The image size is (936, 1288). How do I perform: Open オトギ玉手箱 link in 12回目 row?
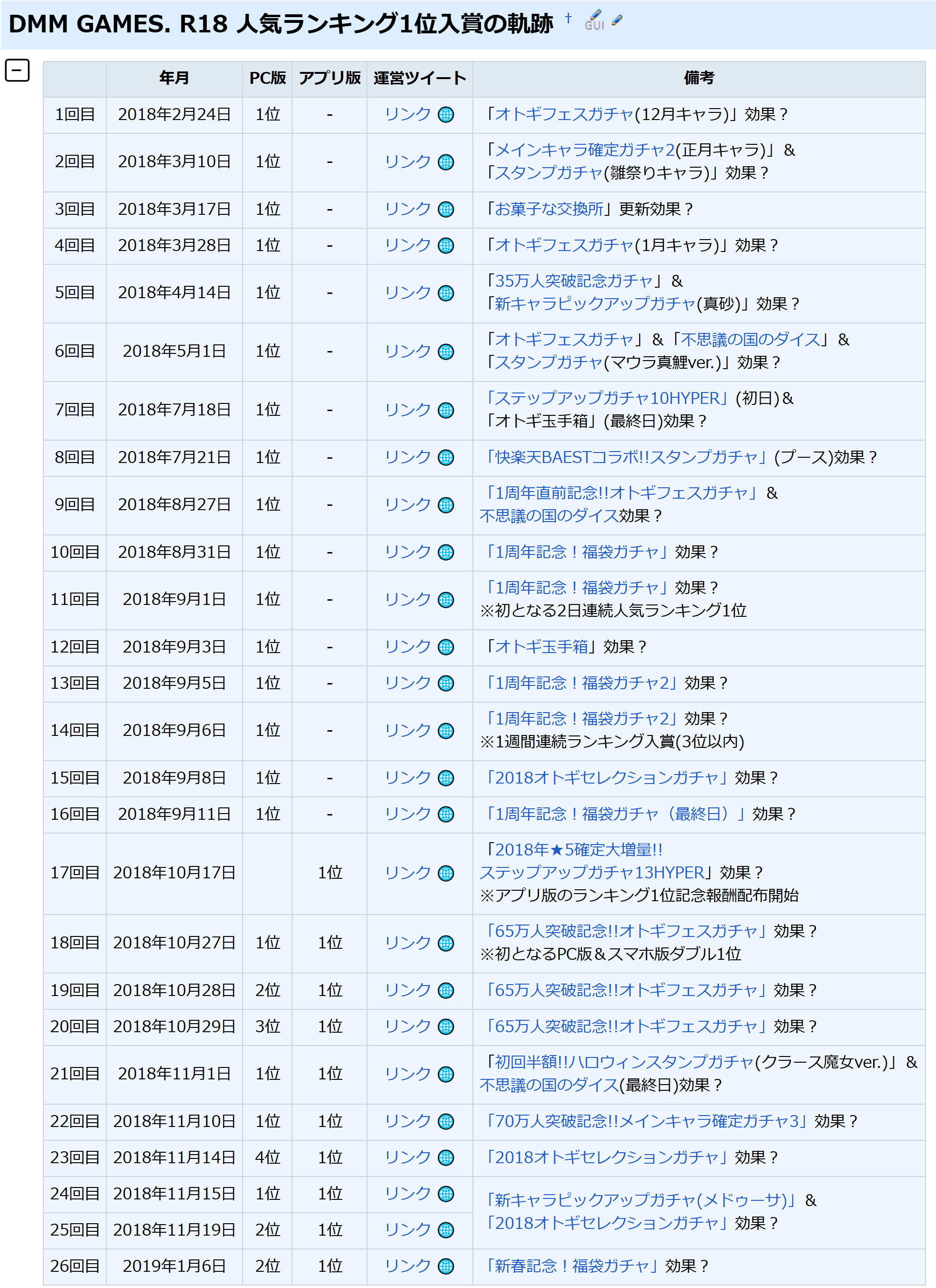541,647
